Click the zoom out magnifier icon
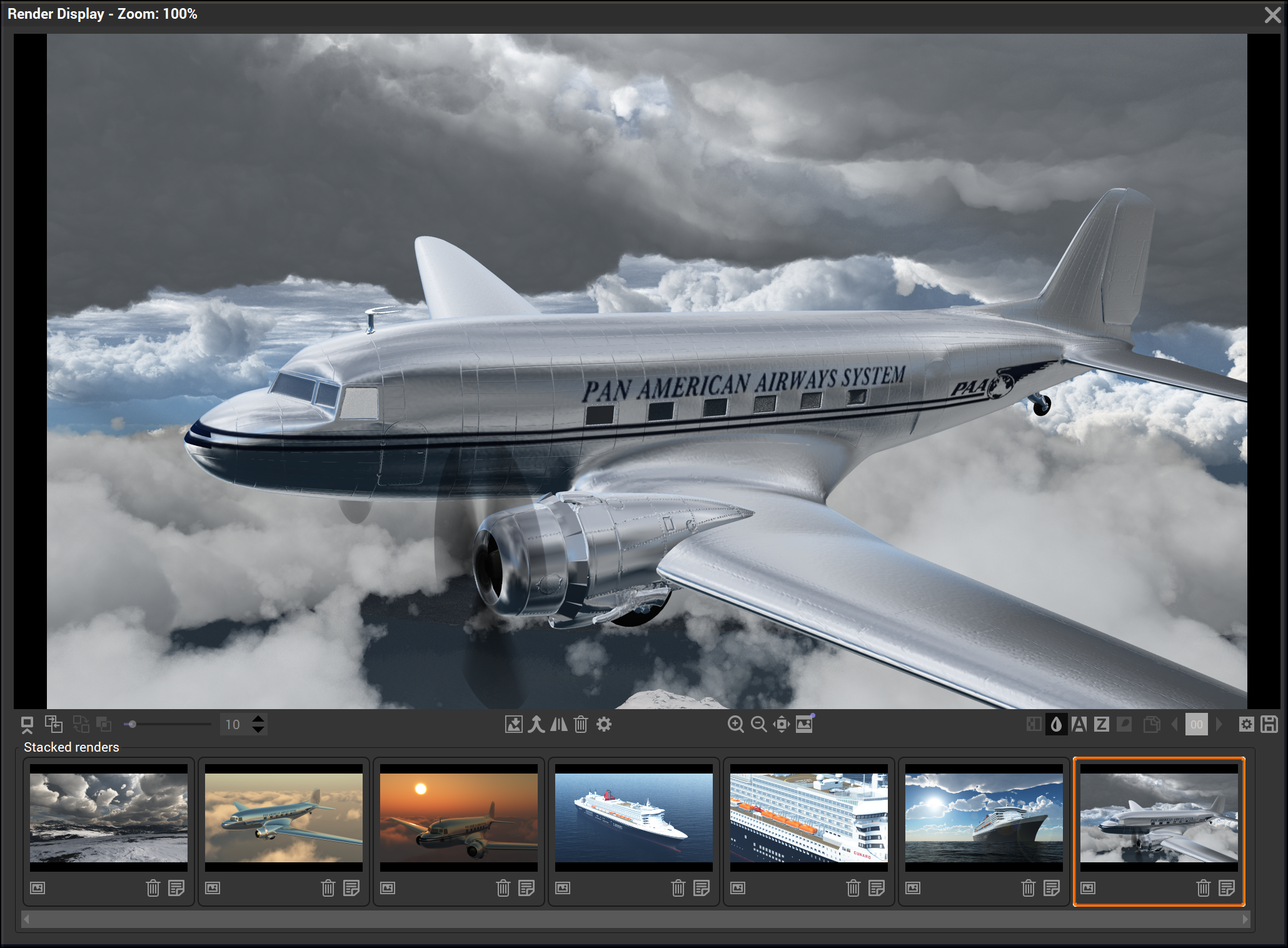 tap(758, 724)
